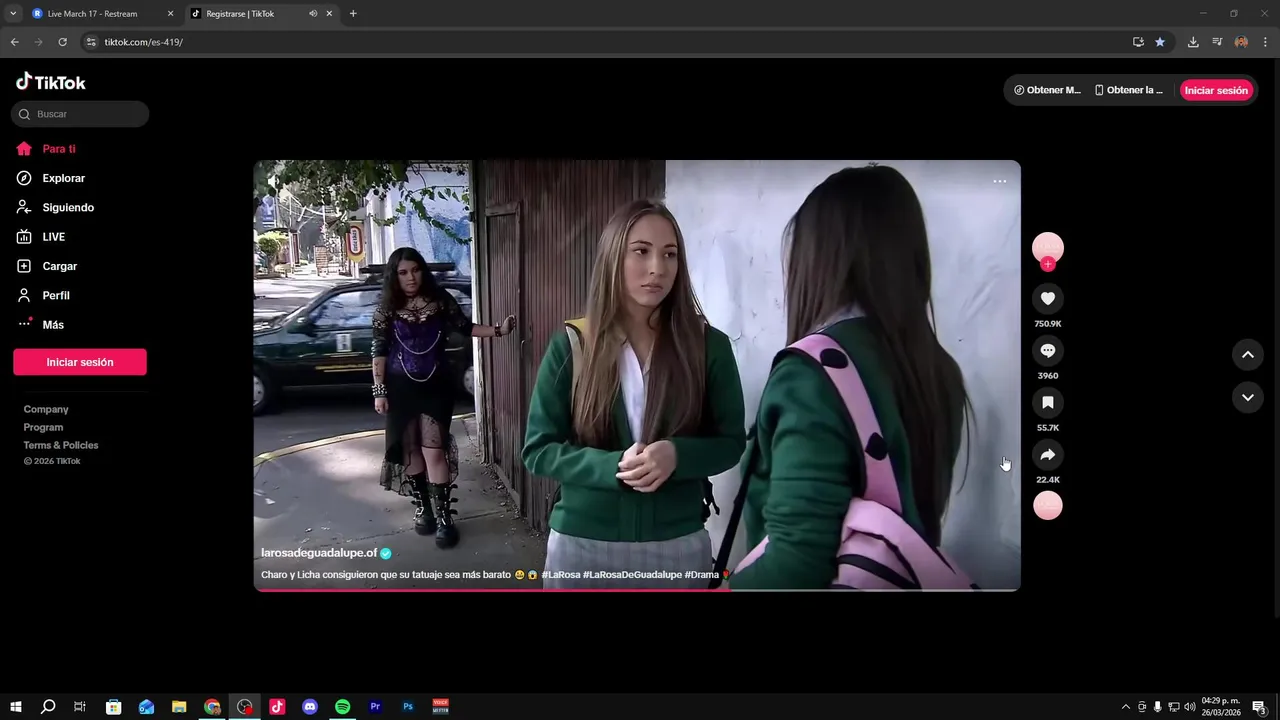Open the notification center icon
This screenshot has height=720, width=1280.
point(1259,707)
